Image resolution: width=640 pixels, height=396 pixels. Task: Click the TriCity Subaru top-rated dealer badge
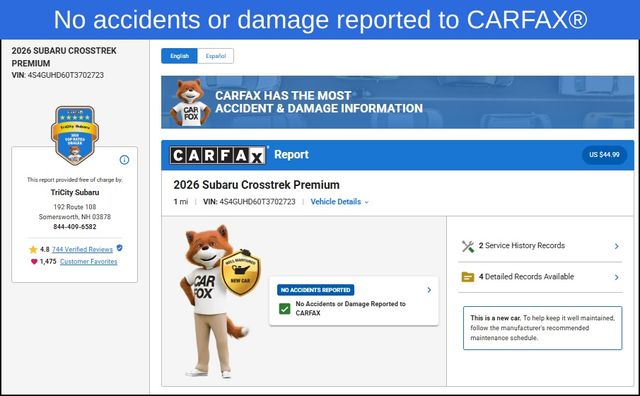[75, 135]
